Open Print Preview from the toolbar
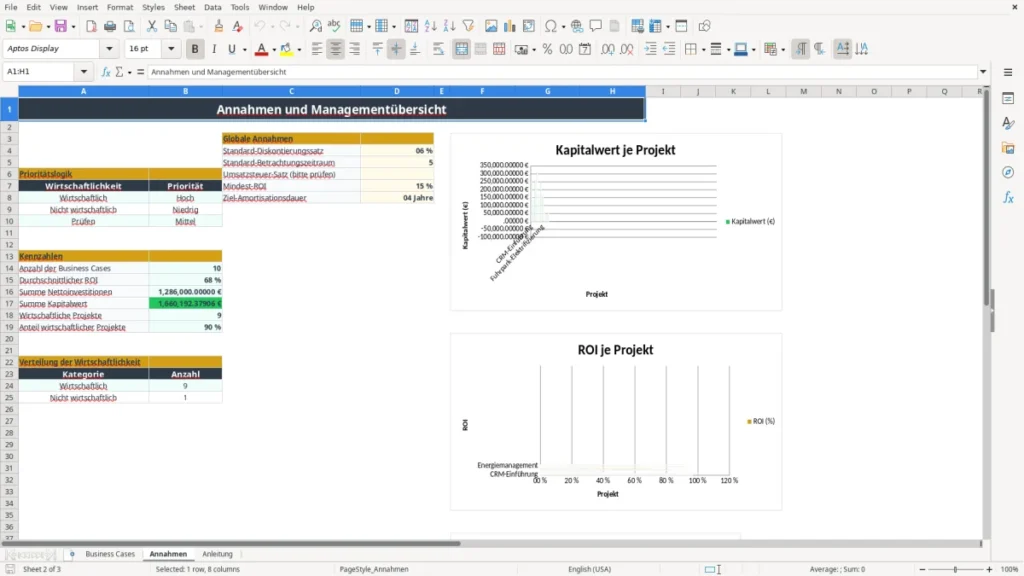The width and height of the screenshot is (1024, 576). tap(129, 26)
